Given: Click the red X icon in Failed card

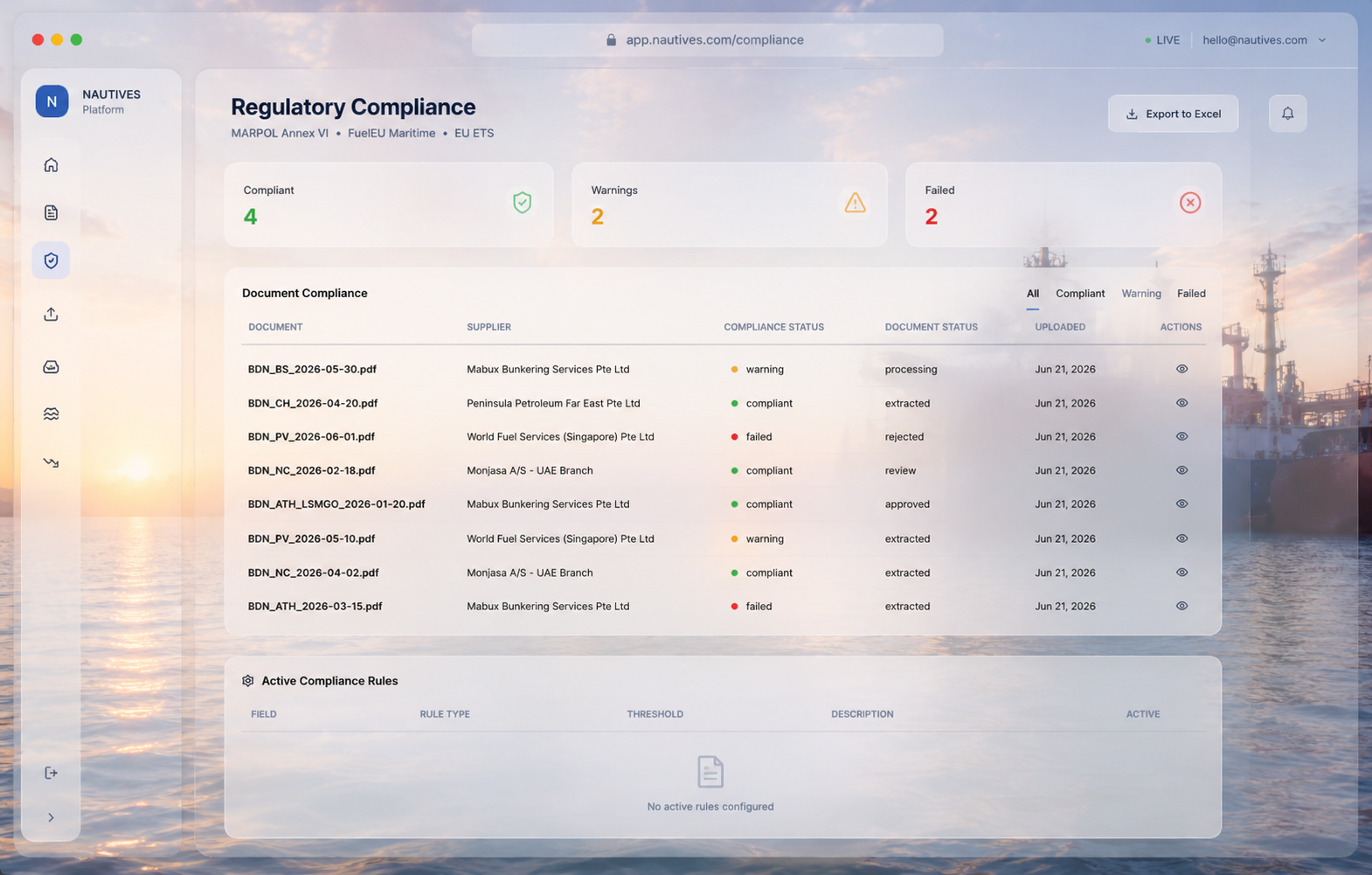Looking at the screenshot, I should coord(1189,203).
